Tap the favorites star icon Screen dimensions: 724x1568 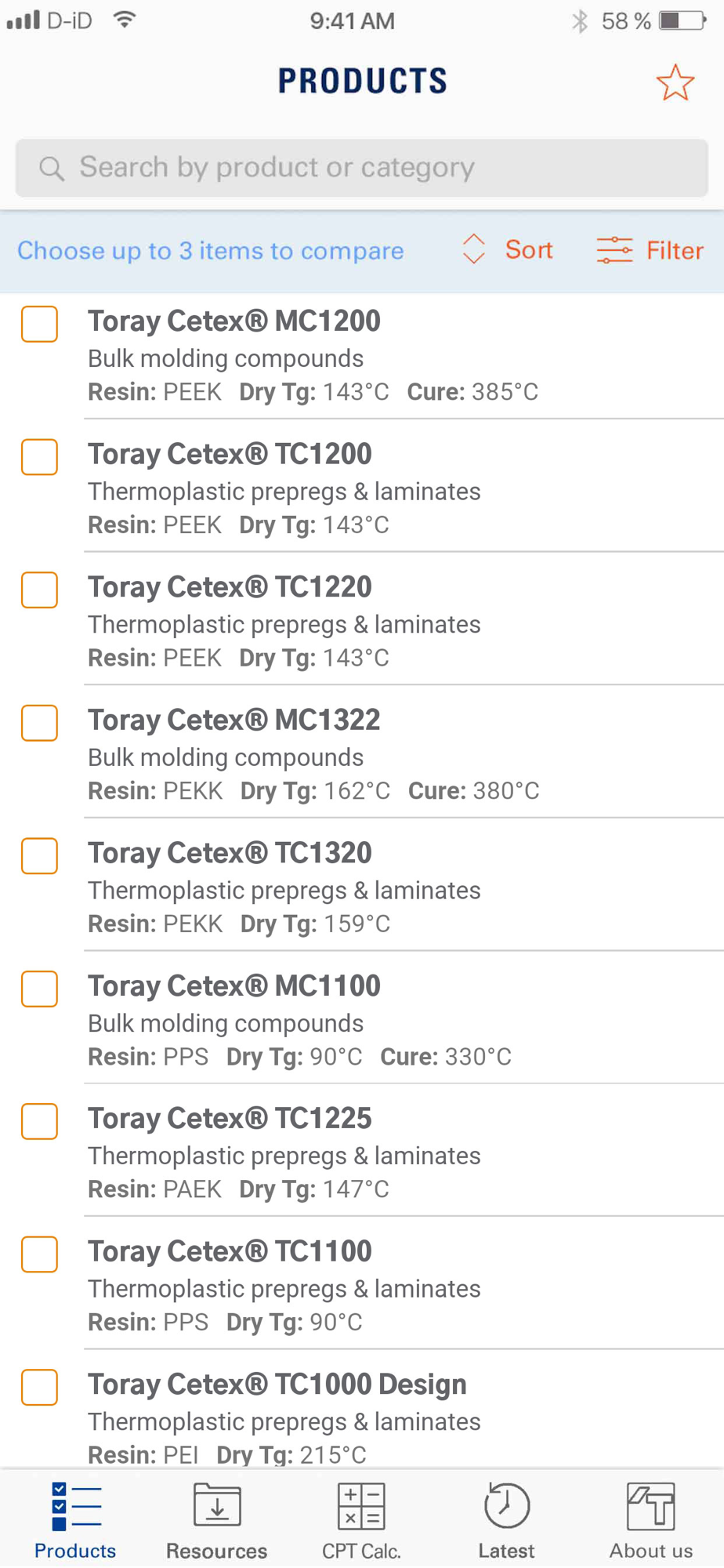pyautogui.click(x=675, y=82)
